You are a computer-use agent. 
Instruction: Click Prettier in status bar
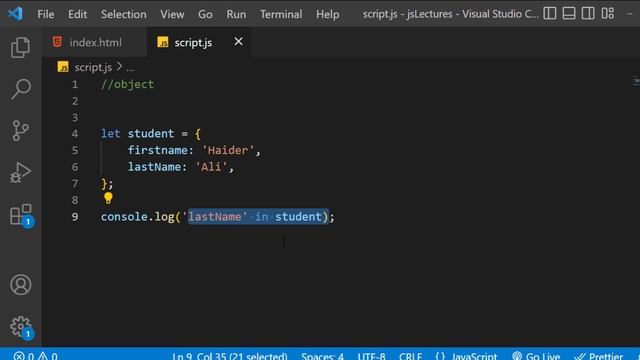click(x=598, y=356)
